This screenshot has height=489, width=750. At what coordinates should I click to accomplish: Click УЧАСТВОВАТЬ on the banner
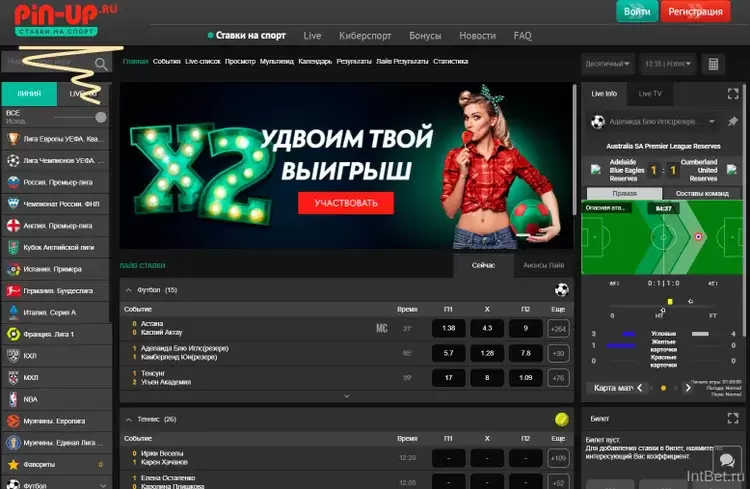(346, 203)
